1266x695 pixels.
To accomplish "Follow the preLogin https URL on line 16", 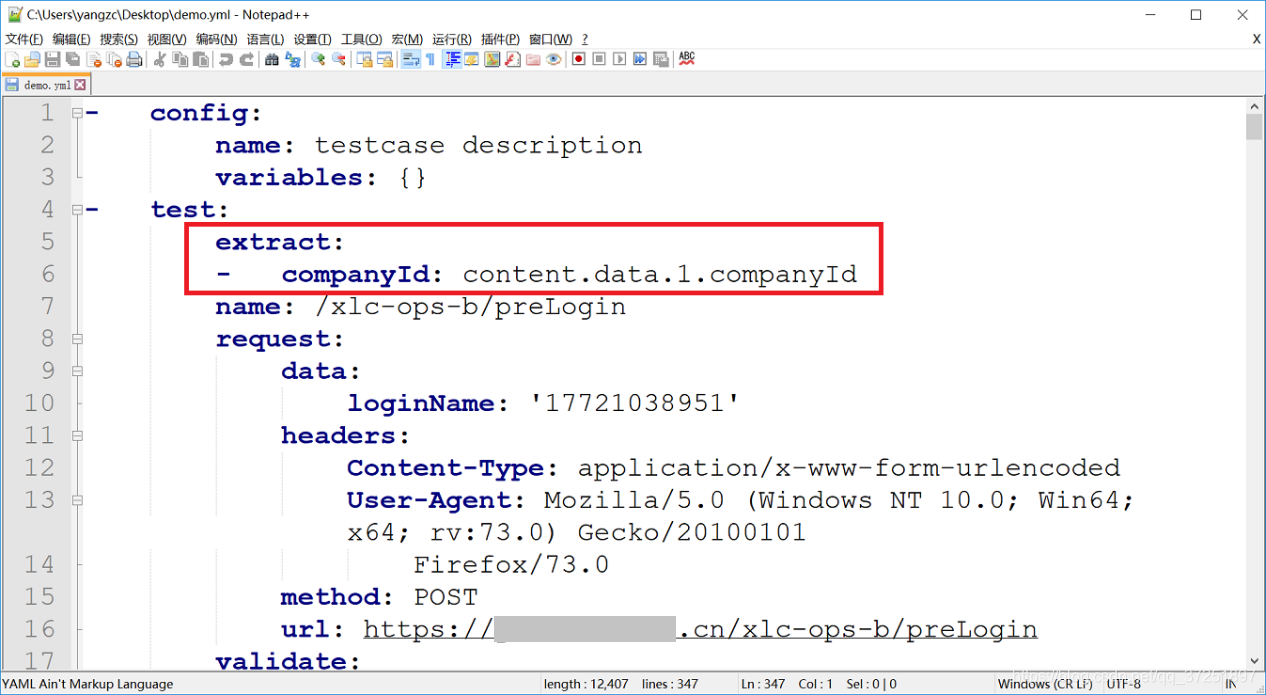I will tap(700, 629).
